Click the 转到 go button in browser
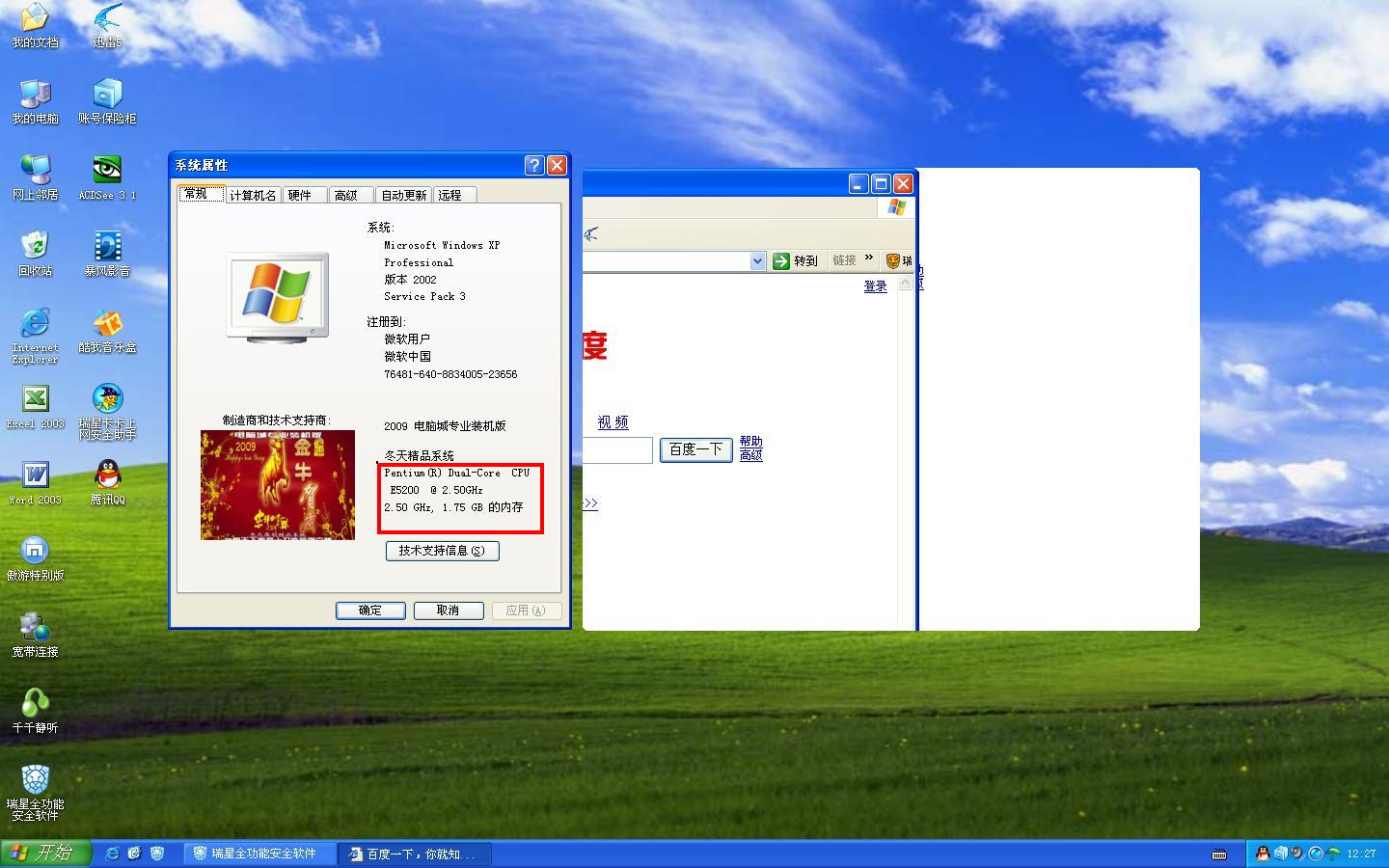The height and width of the screenshot is (868, 1389). (x=795, y=260)
